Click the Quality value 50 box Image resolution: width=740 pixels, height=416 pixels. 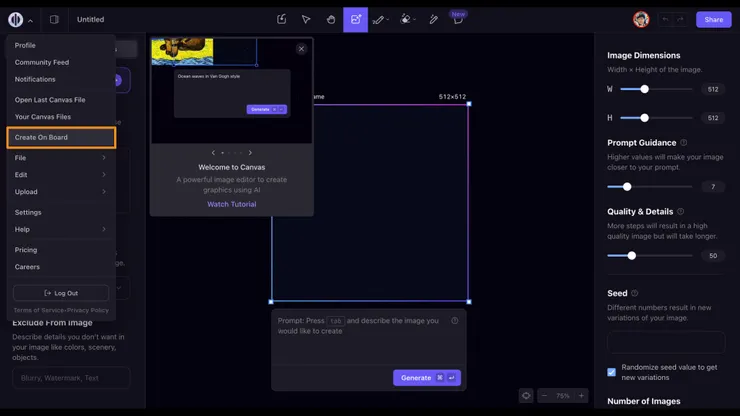[713, 256]
